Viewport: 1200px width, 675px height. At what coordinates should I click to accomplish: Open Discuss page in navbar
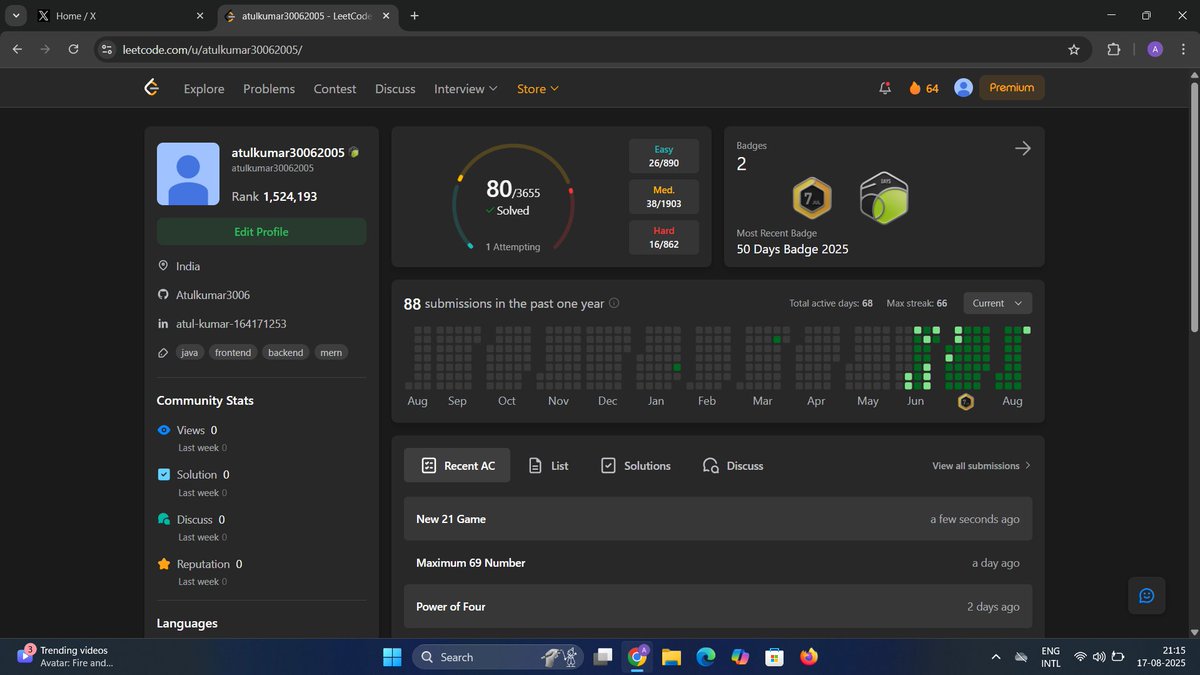pyautogui.click(x=395, y=88)
